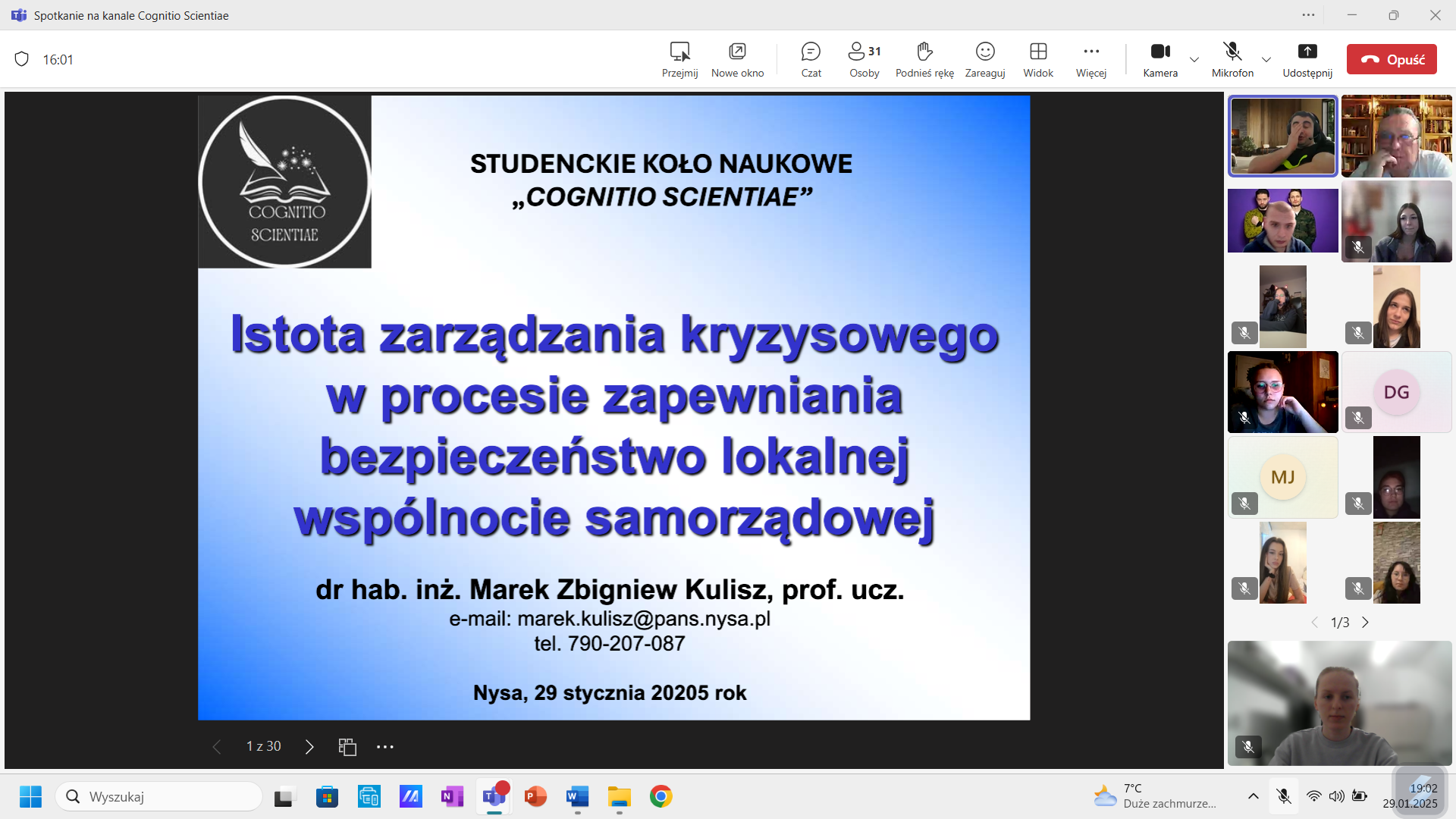Click the muted microphone tray icon
This screenshot has width=1456, height=819.
pyautogui.click(x=1284, y=796)
